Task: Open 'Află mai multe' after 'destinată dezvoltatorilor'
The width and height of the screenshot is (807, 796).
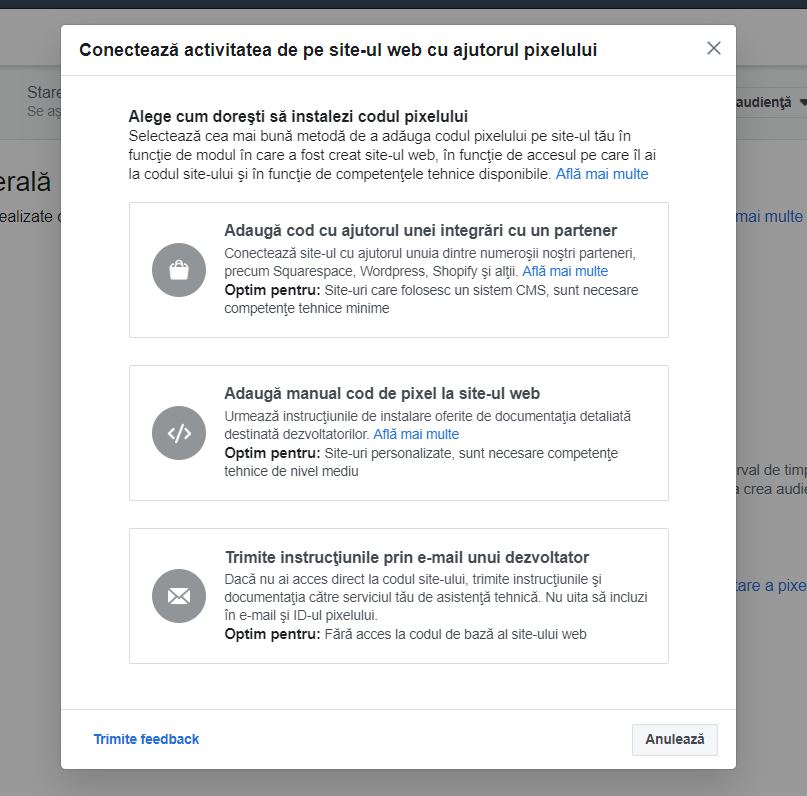Action: pyautogui.click(x=416, y=434)
